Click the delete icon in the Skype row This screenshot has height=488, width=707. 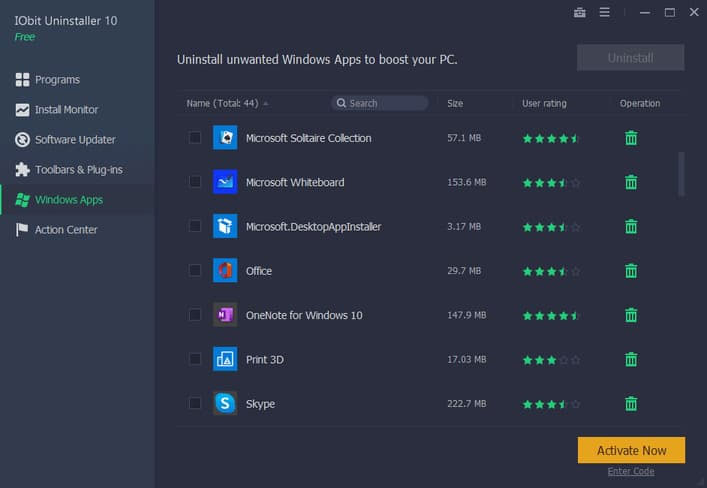(x=631, y=404)
